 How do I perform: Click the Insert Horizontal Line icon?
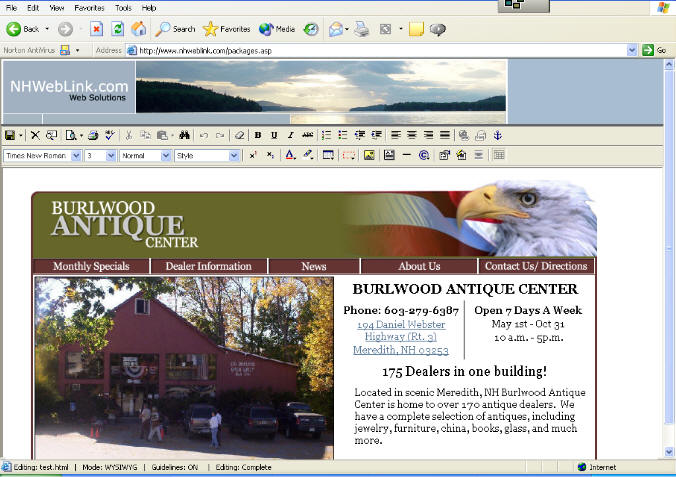[x=407, y=155]
